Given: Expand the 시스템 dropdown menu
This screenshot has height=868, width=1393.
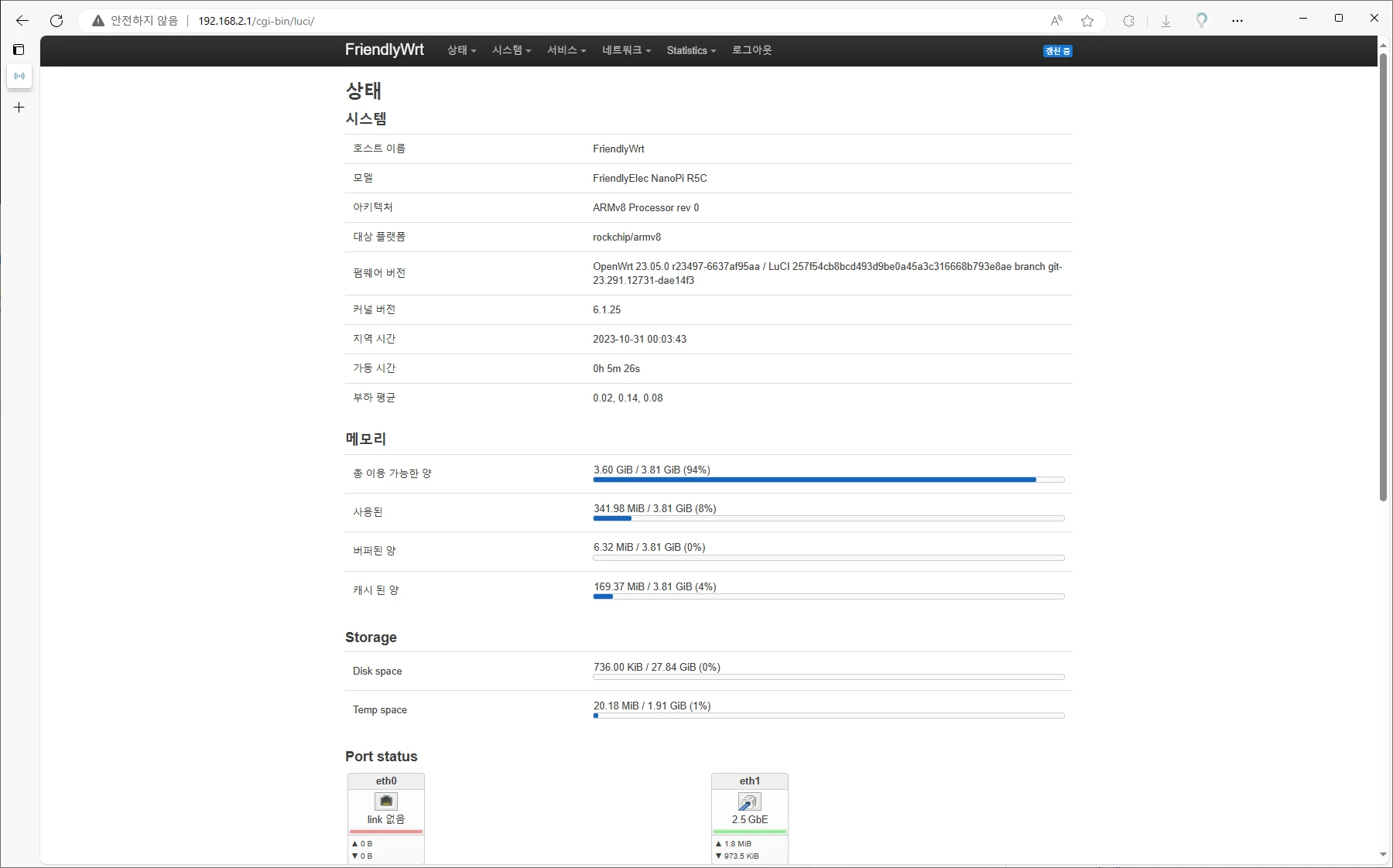Looking at the screenshot, I should tap(512, 50).
